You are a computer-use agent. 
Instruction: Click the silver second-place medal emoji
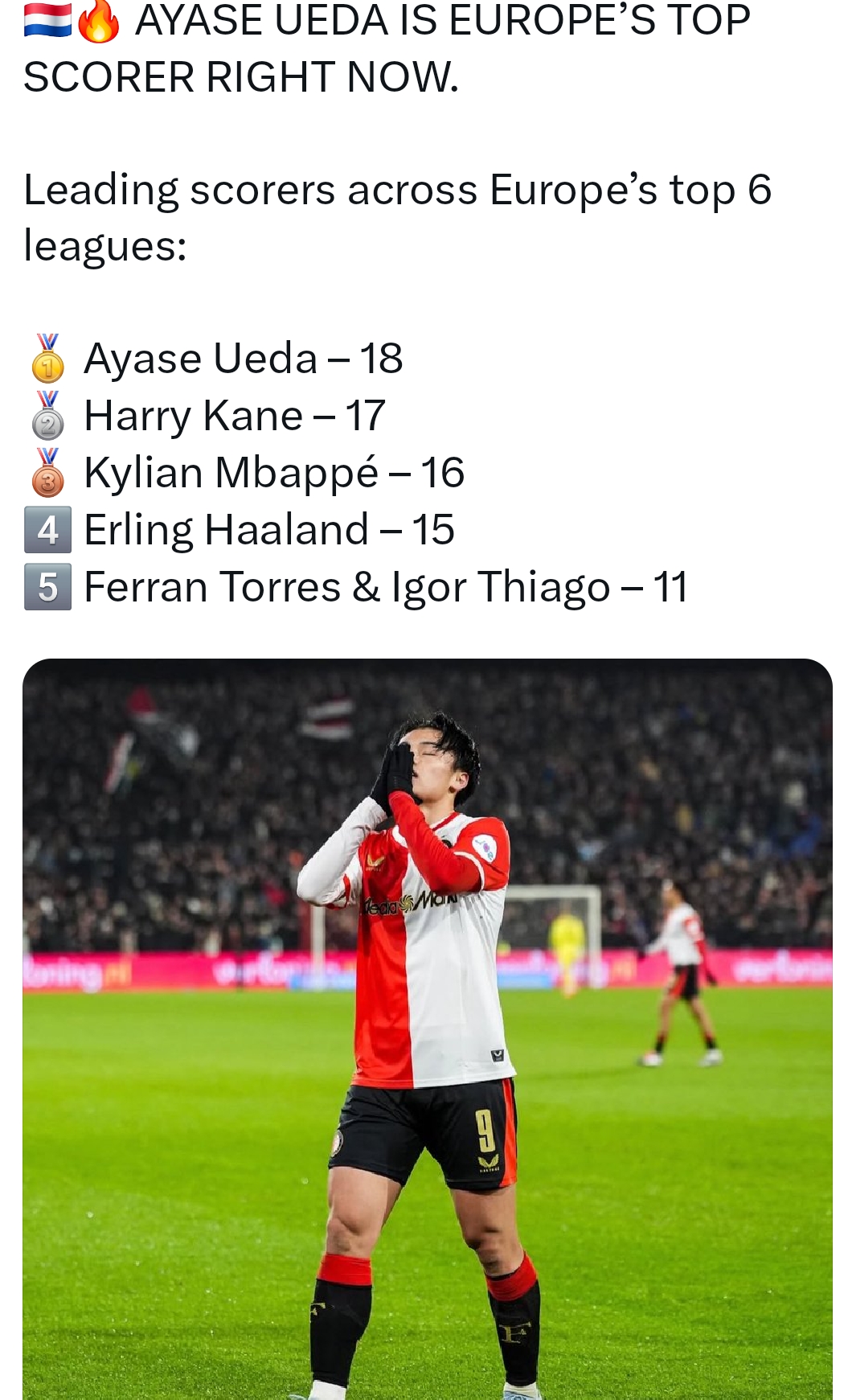tap(47, 415)
